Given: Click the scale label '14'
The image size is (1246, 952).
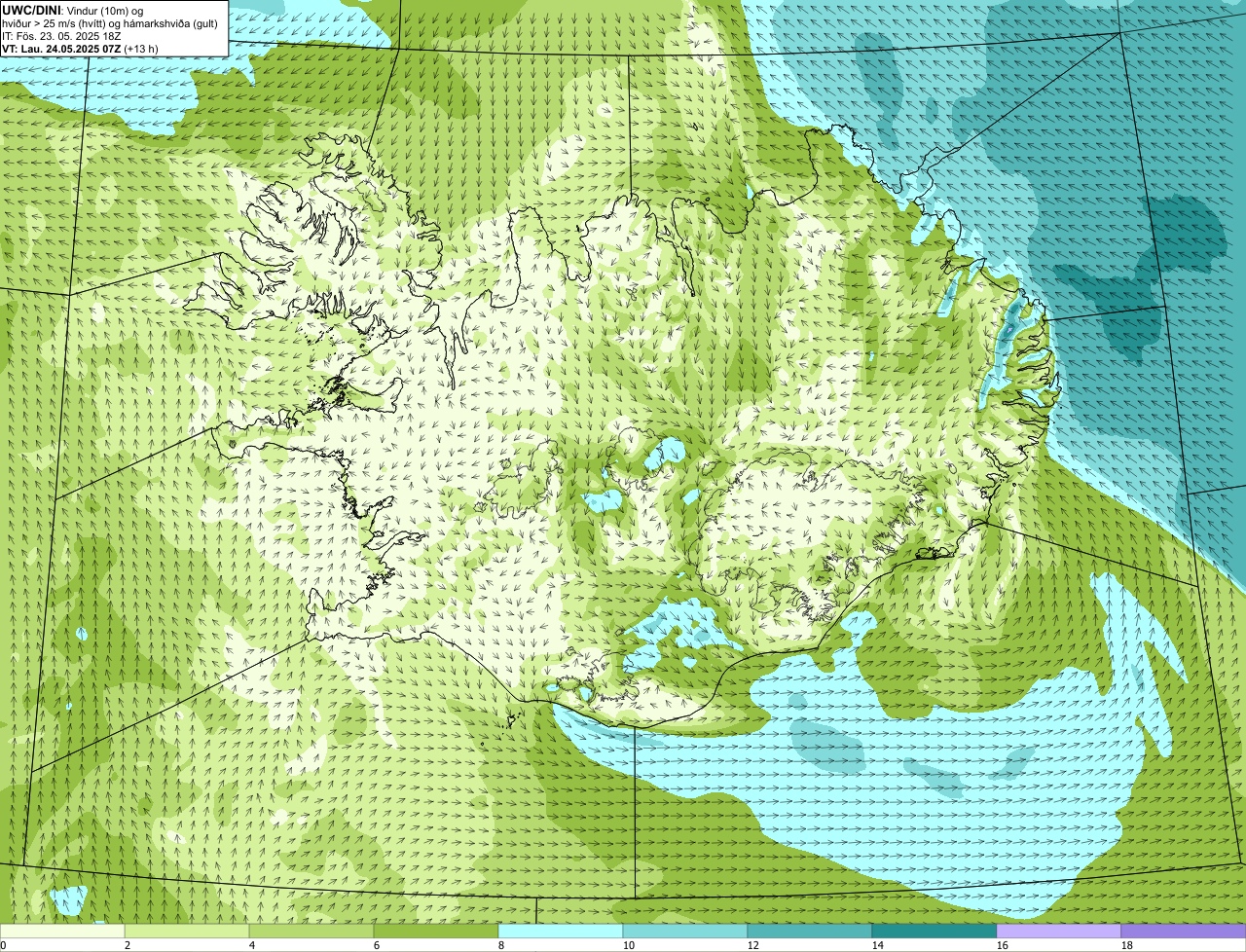Looking at the screenshot, I should pyautogui.click(x=878, y=945).
